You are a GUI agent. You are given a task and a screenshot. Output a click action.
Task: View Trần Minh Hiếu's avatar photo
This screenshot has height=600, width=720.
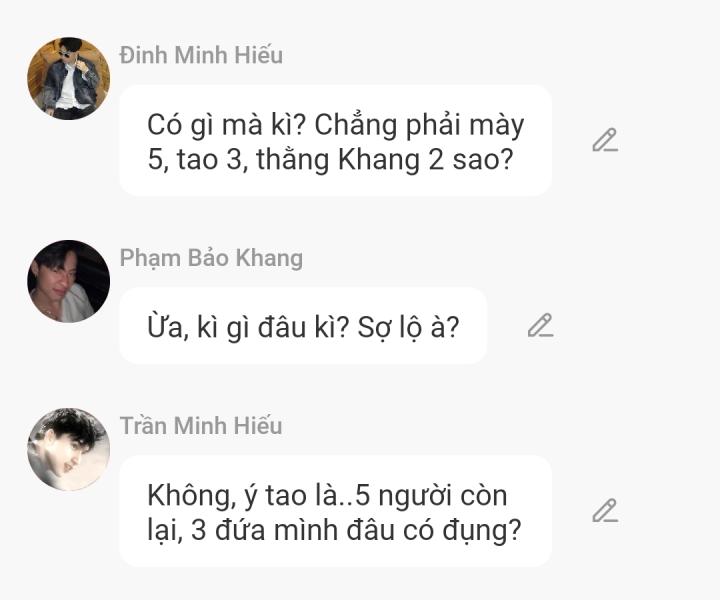point(69,449)
